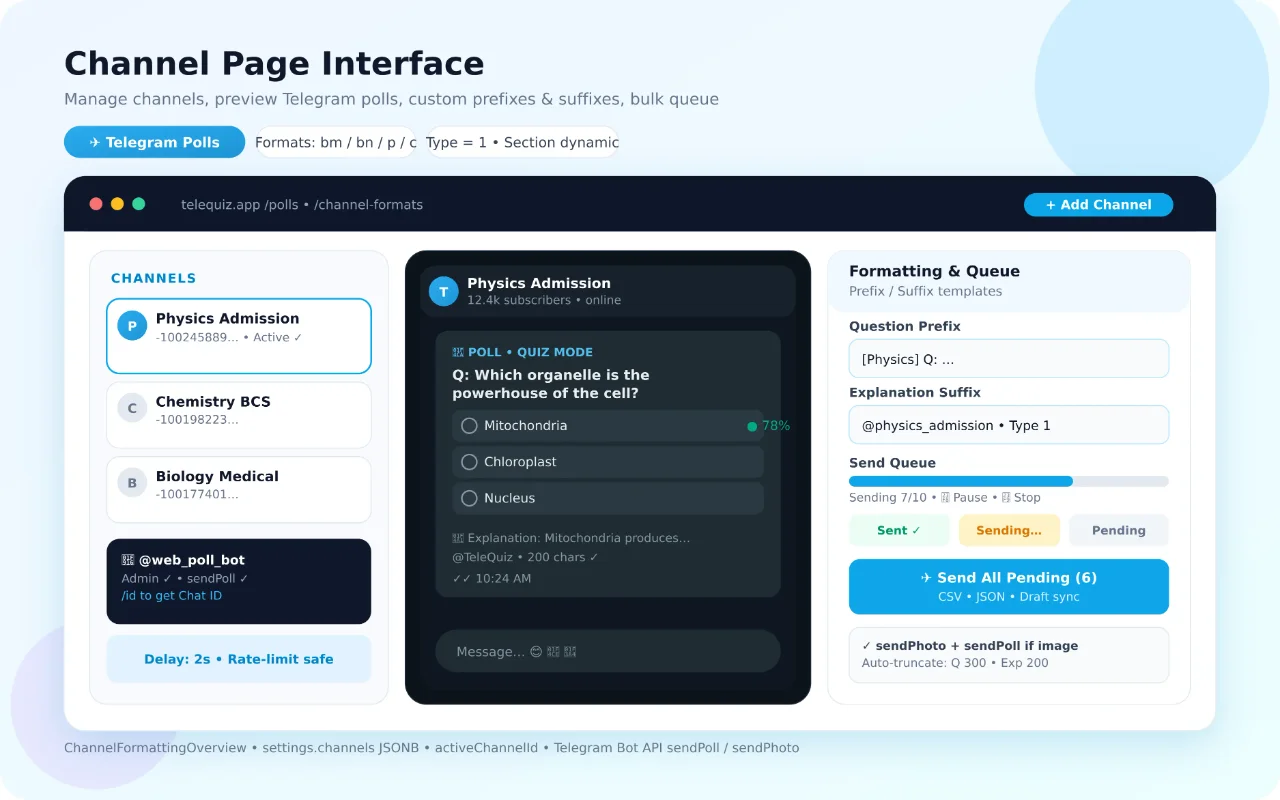
Task: Click the emoji icon in message box
Action: [x=536, y=652]
